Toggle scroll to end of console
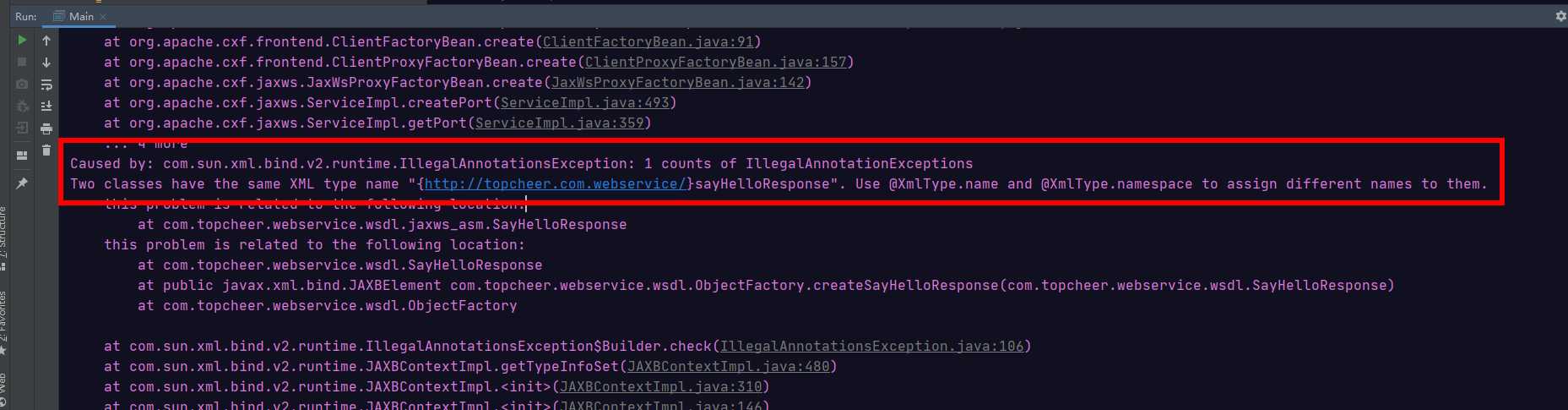This screenshot has width=1568, height=410. 46,106
